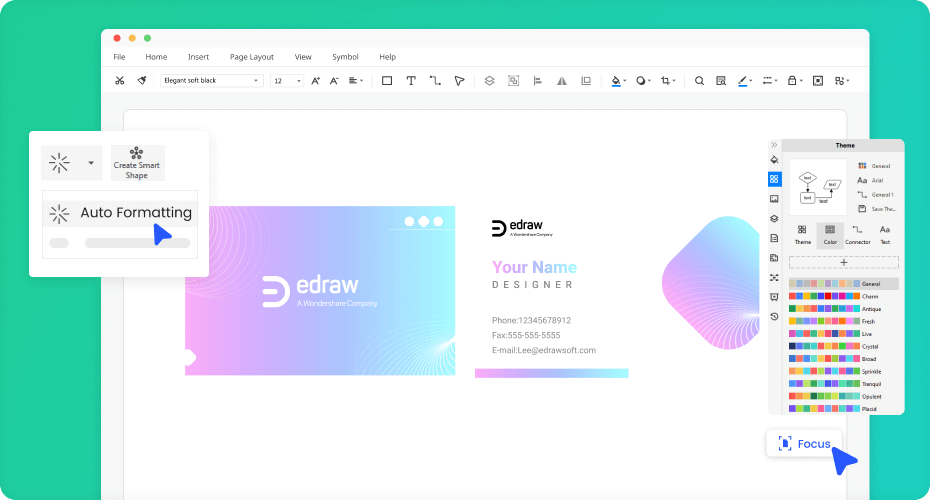Click the Find and Replace icon

(721, 81)
